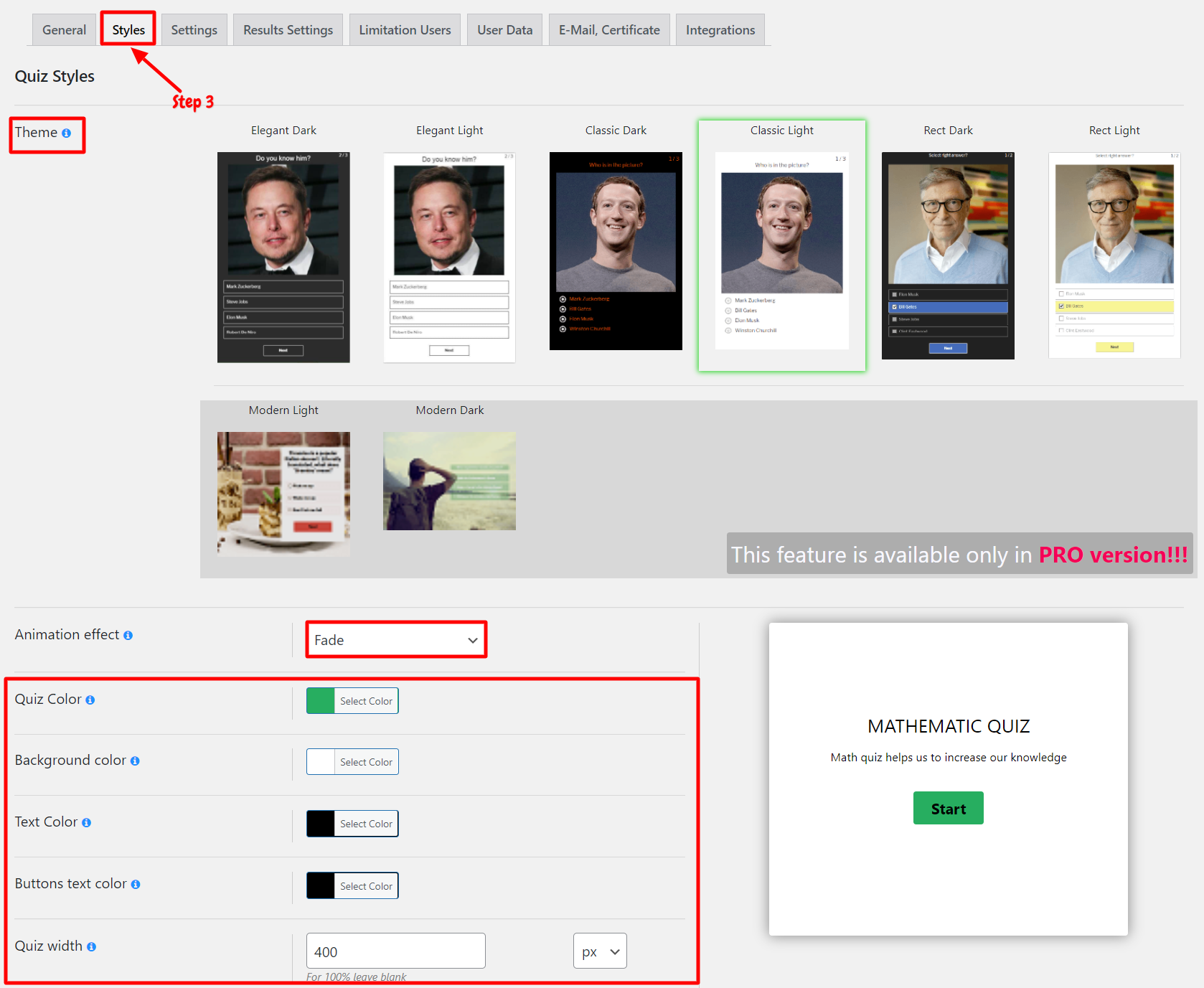Click the quiz description text in the preview
Image resolution: width=1204 pixels, height=988 pixels.
949,758
